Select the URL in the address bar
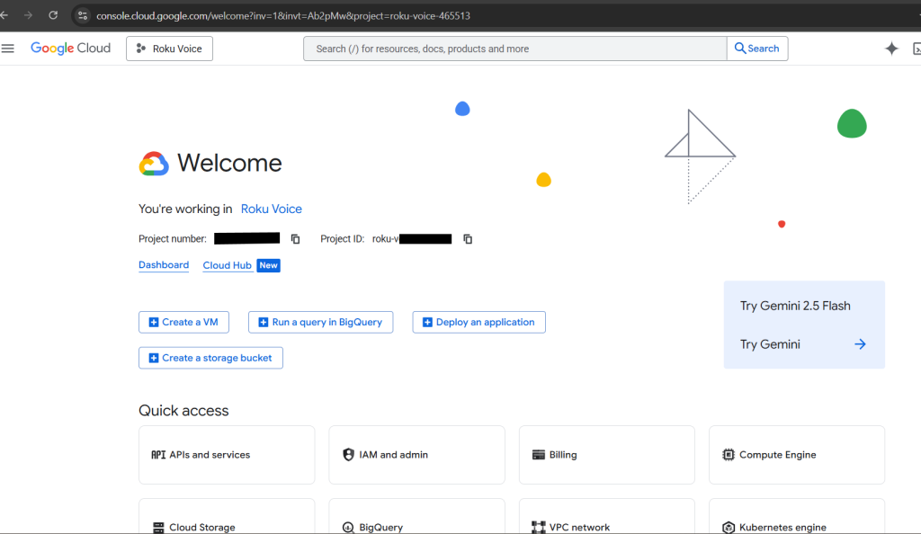The width and height of the screenshot is (921, 534). pos(283,16)
